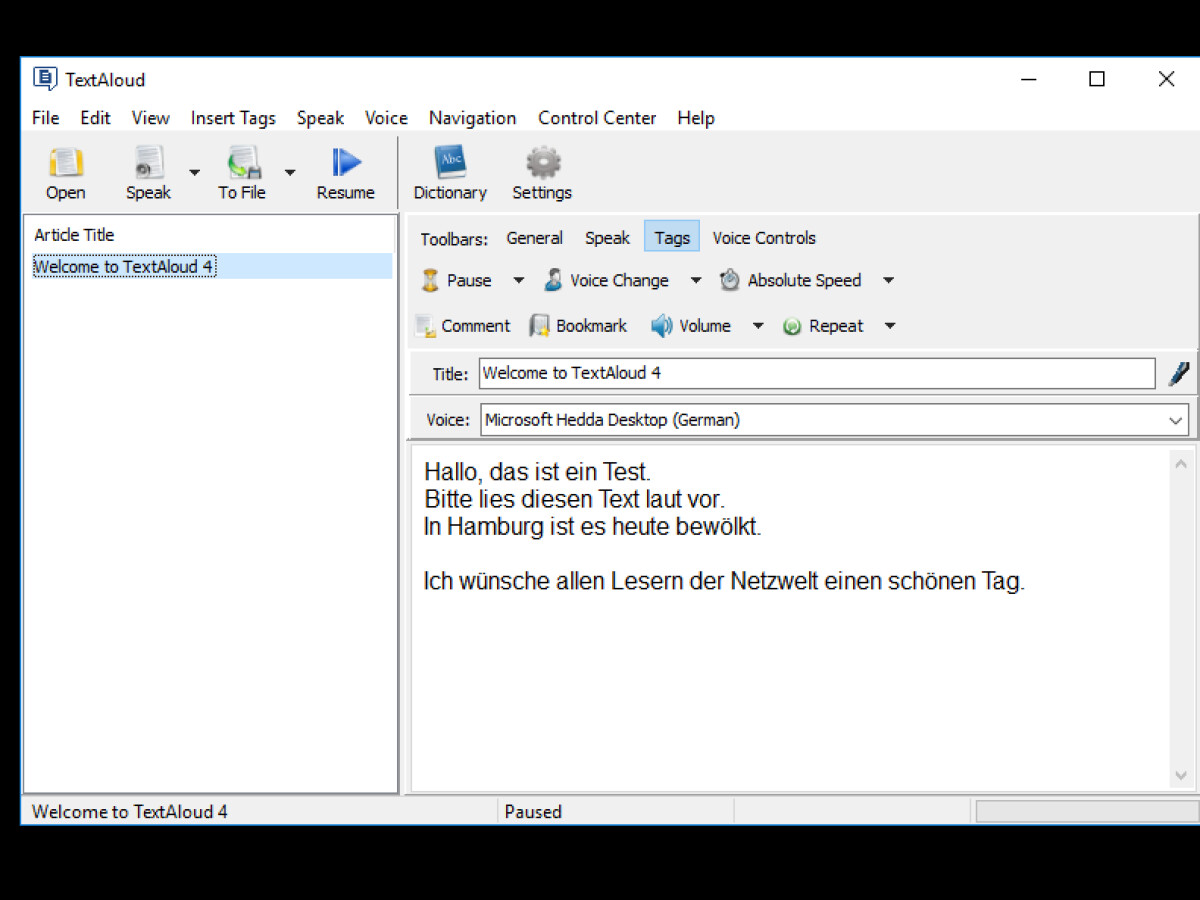
Task: Open the Control Center menu
Action: (x=596, y=118)
